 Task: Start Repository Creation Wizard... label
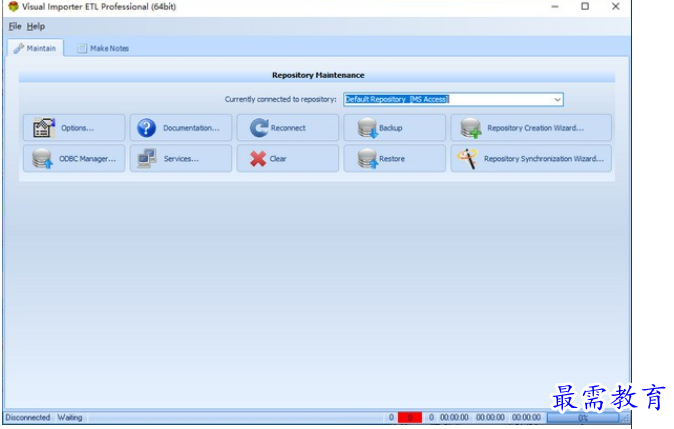click(x=536, y=128)
